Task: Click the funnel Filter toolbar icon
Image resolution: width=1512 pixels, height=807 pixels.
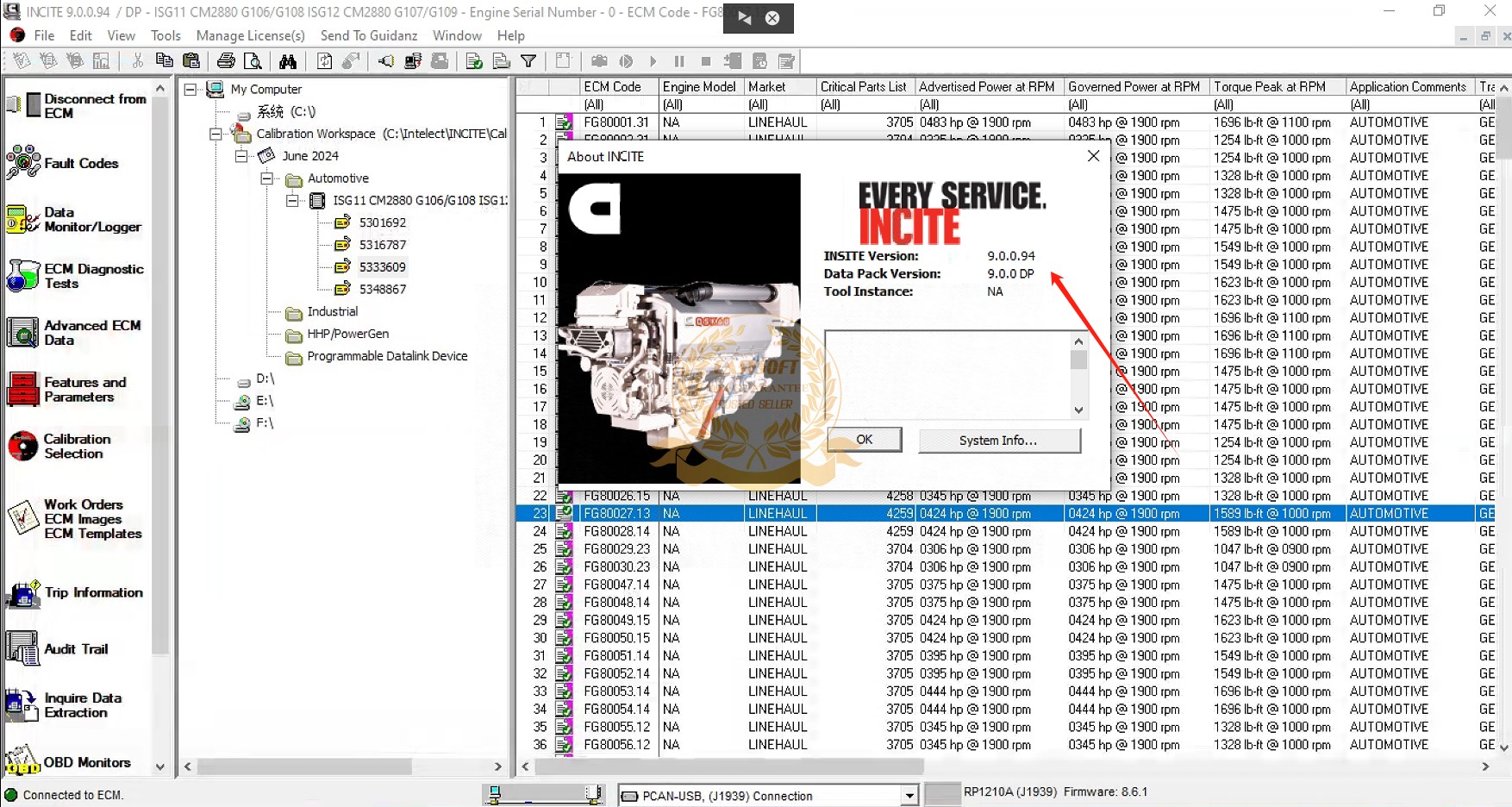Action: coord(528,61)
